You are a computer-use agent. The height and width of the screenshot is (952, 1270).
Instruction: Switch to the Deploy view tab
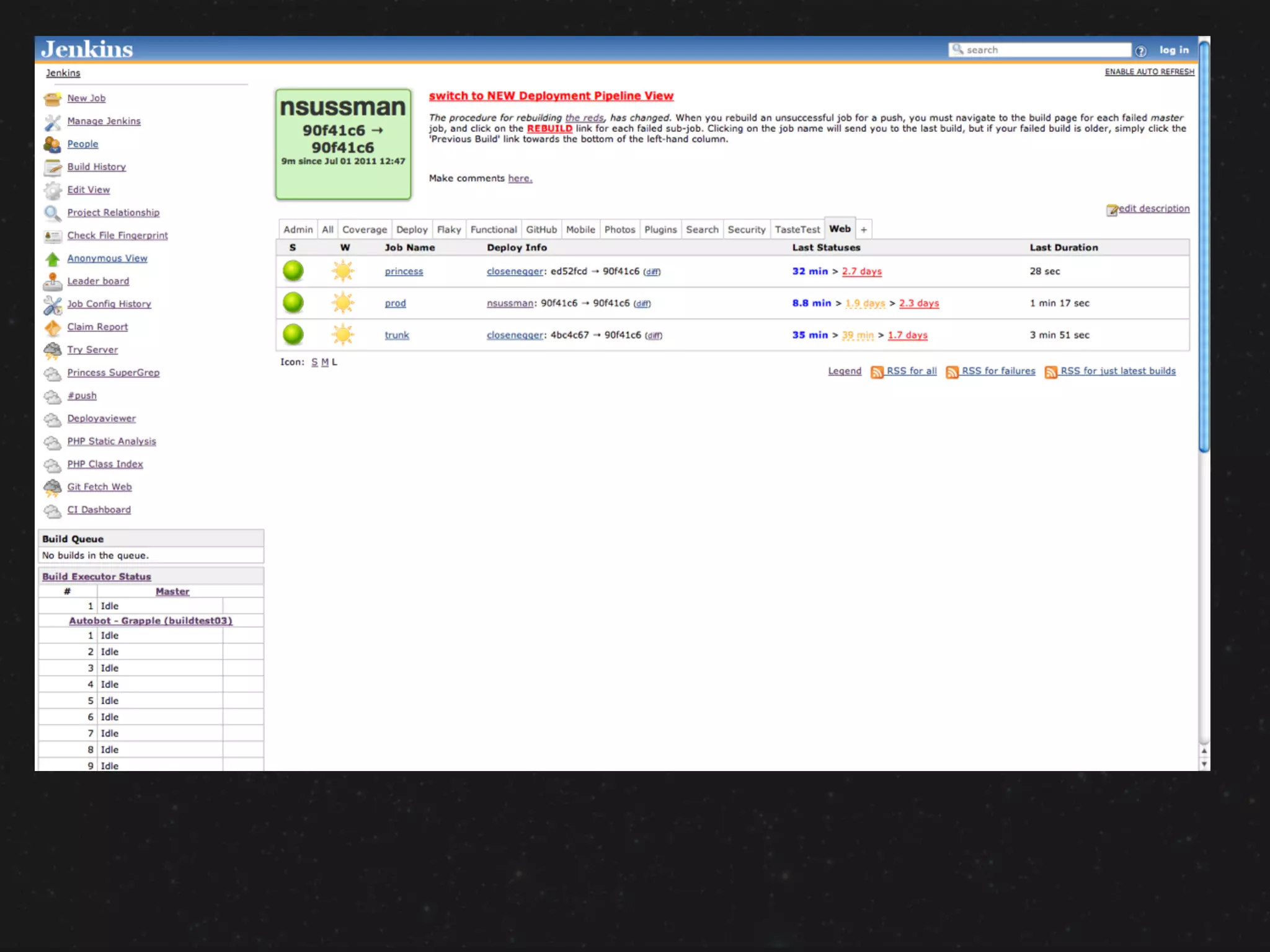[412, 230]
